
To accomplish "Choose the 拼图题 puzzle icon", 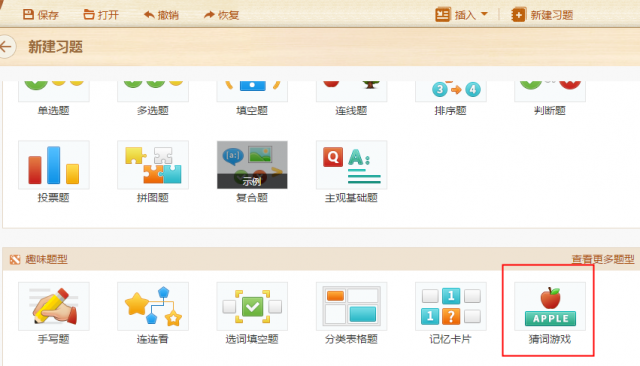I will pyautogui.click(x=153, y=165).
